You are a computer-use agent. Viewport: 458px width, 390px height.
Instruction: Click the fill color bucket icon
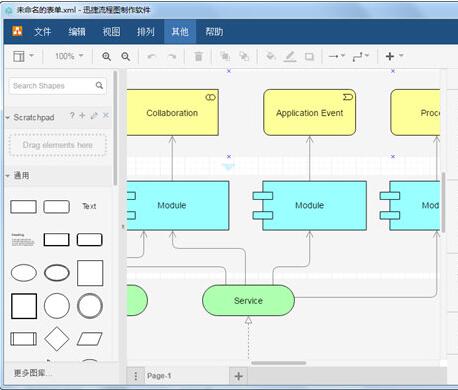(x=271, y=56)
